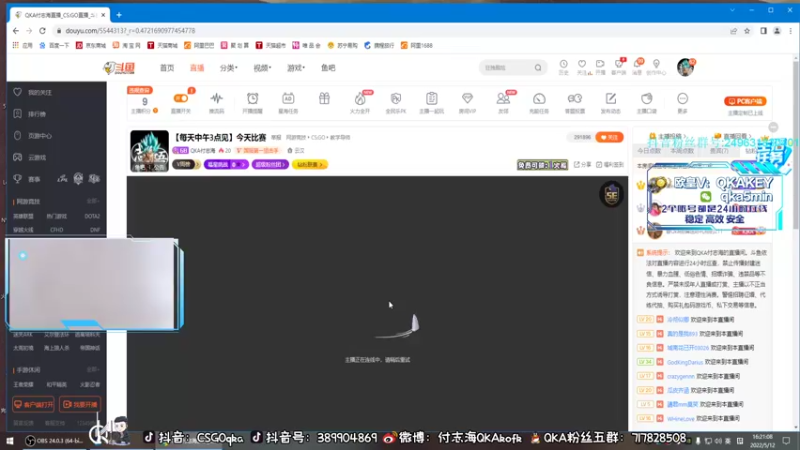Expand the 视频 dropdown menu
This screenshot has height=450, width=800.
(x=262, y=68)
